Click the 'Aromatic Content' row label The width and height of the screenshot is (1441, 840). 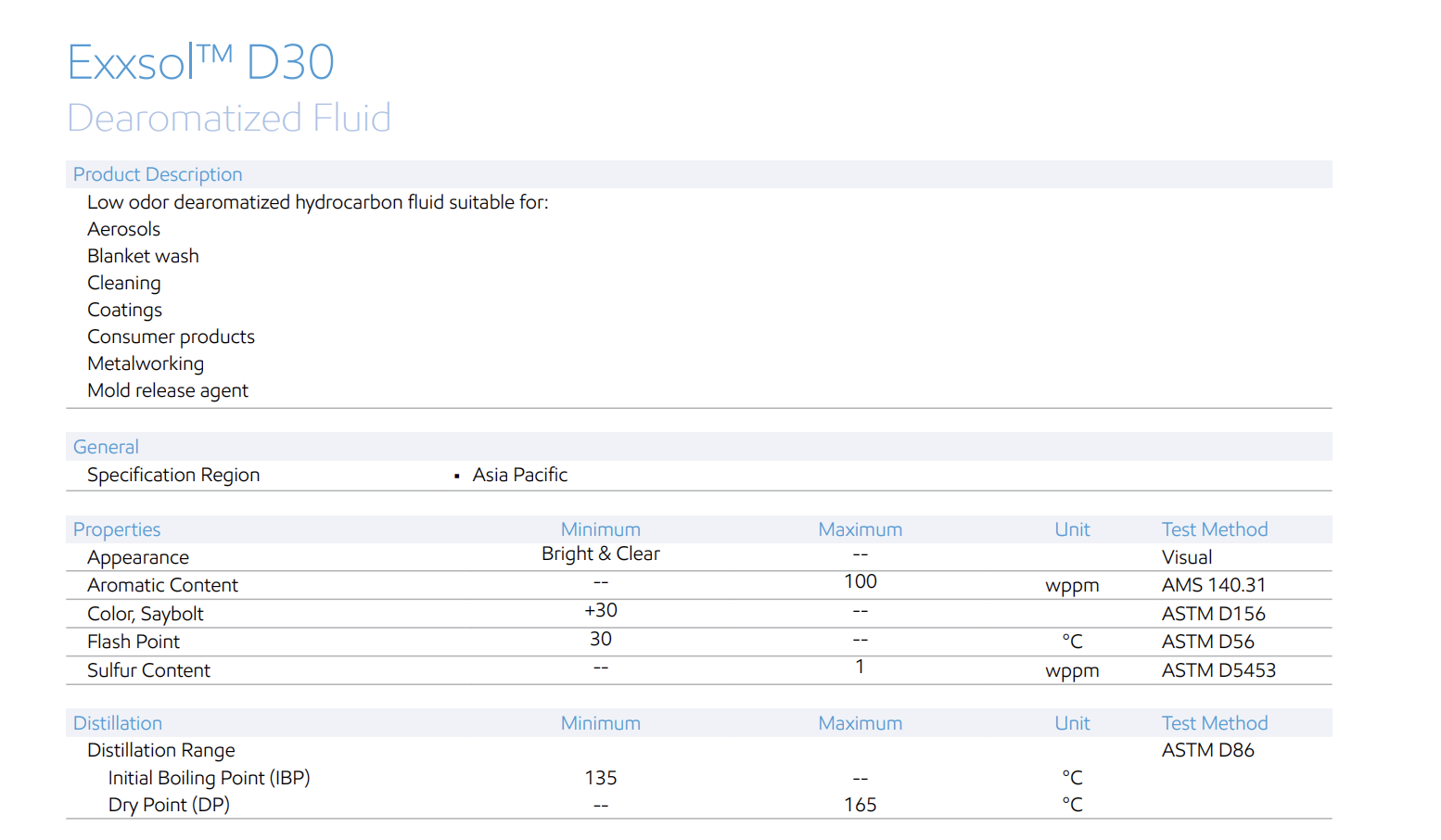(x=162, y=585)
